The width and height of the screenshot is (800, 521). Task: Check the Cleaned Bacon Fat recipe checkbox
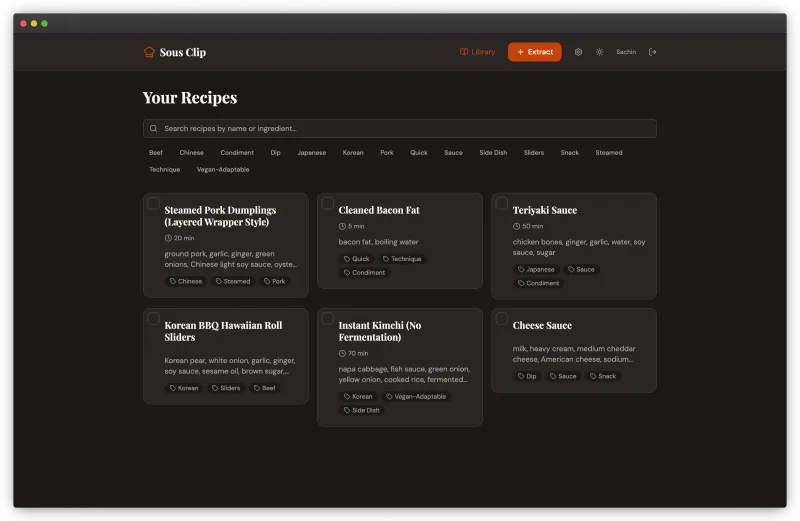click(328, 203)
